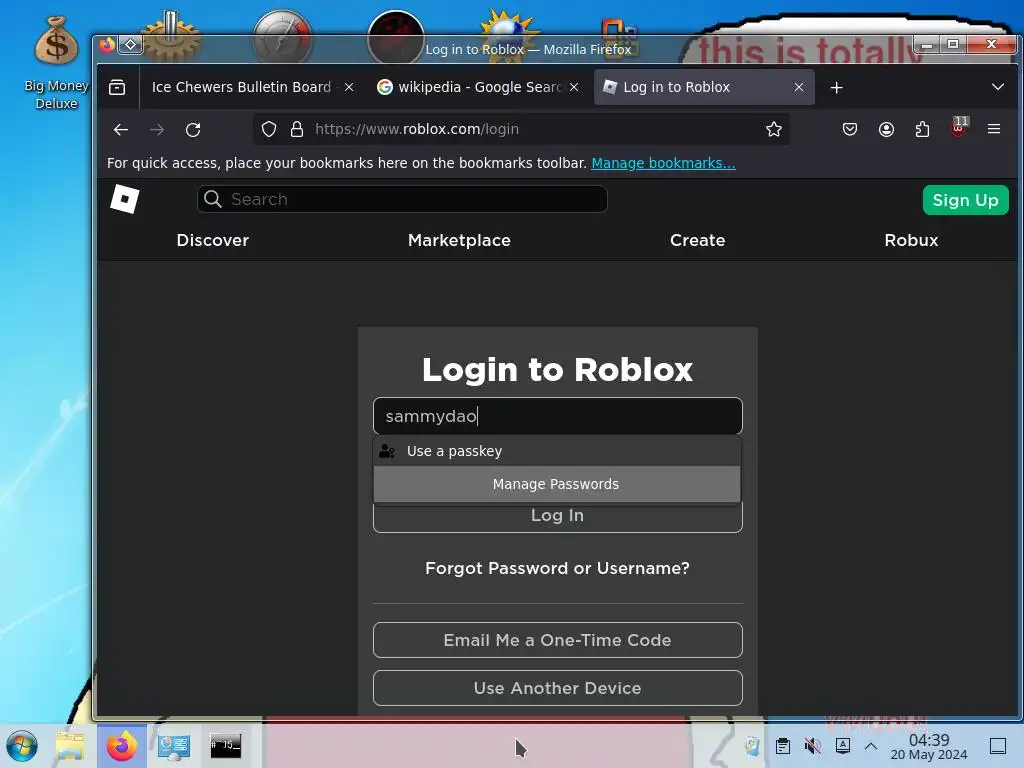This screenshot has width=1024, height=768.
Task: Open Firefox hamburger application menu
Action: click(994, 129)
